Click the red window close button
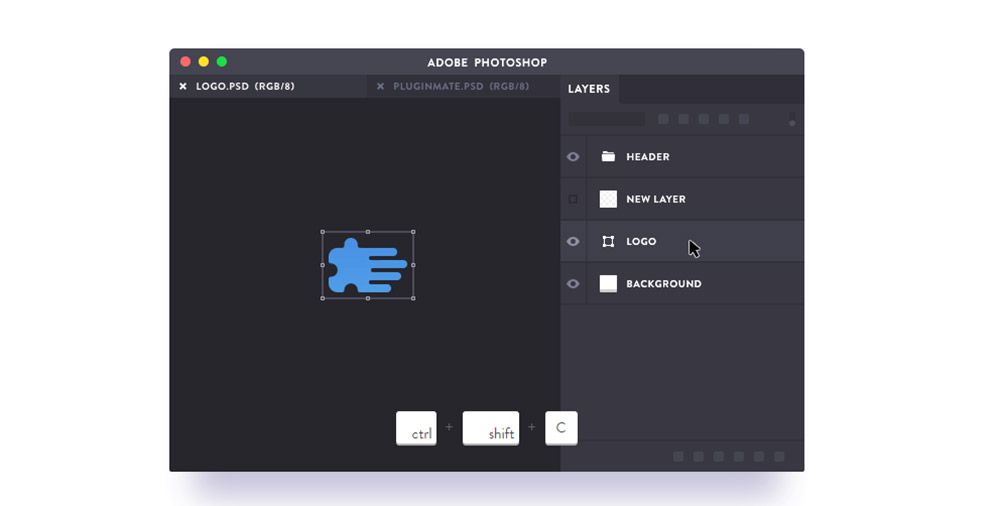The height and width of the screenshot is (506, 1000). [186, 62]
